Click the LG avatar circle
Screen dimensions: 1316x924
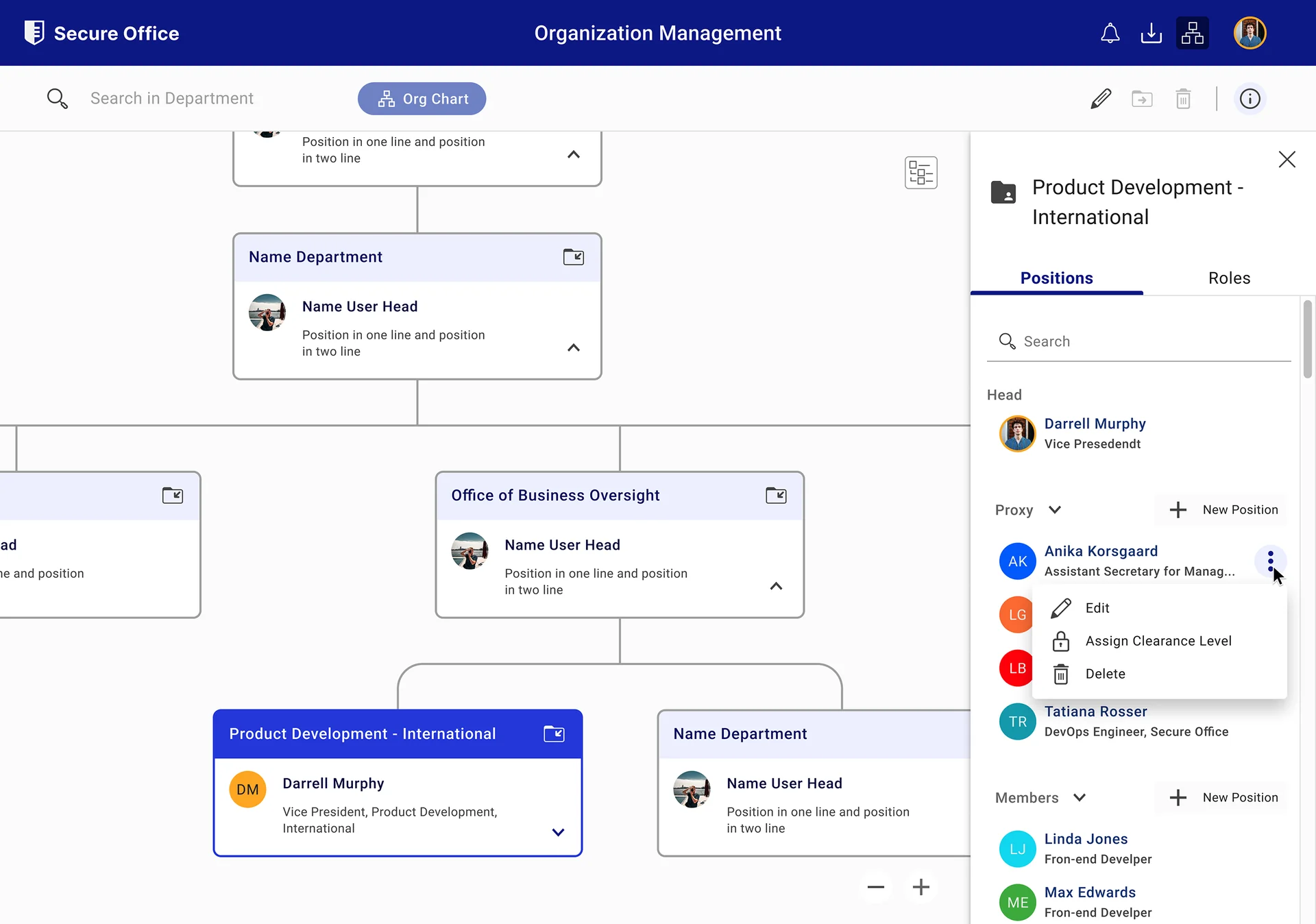1016,615
